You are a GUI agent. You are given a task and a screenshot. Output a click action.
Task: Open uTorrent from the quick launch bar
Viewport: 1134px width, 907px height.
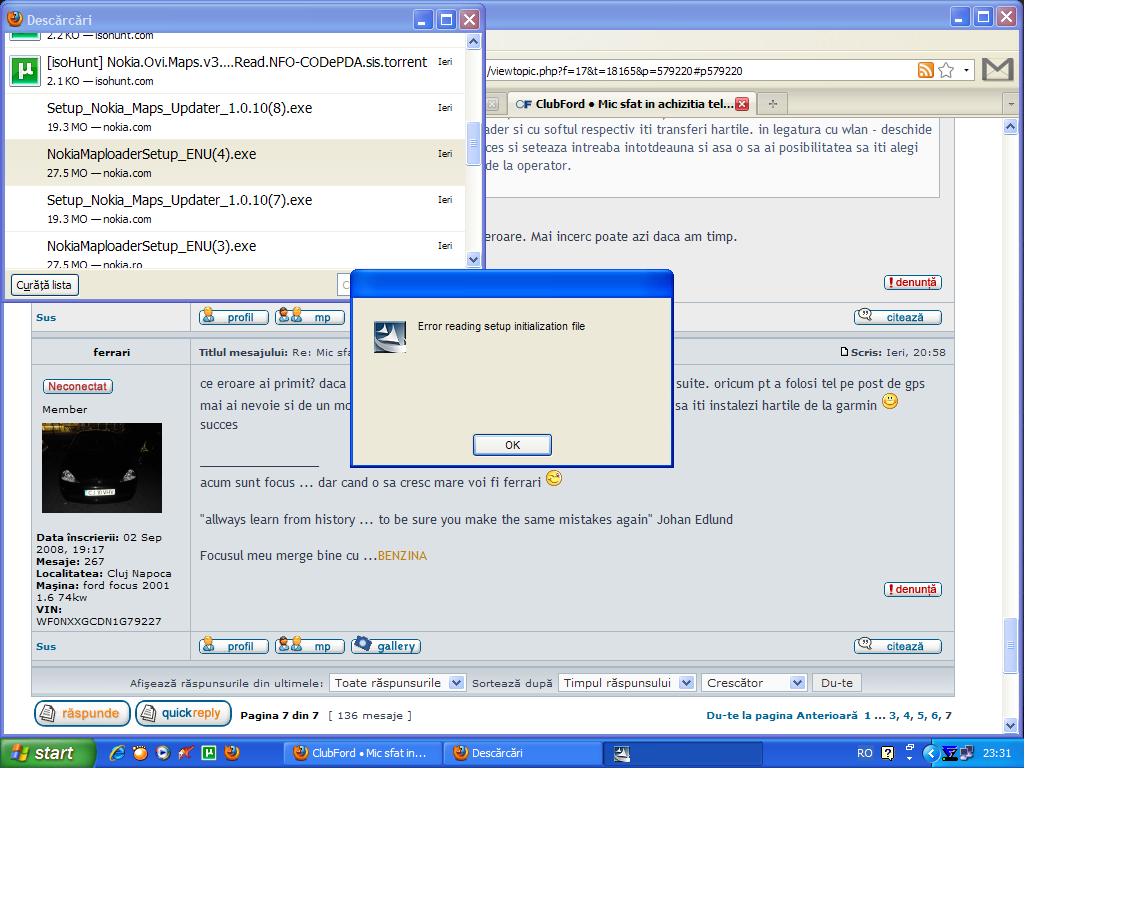tap(209, 753)
